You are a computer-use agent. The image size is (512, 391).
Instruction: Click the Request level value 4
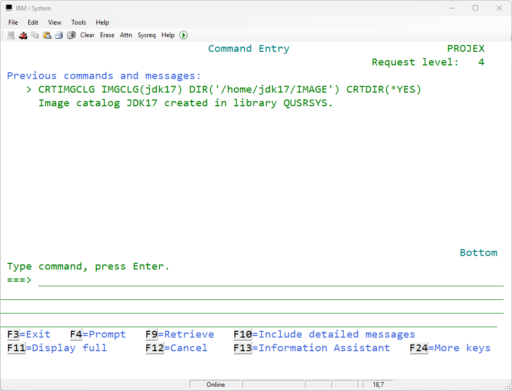click(x=481, y=62)
